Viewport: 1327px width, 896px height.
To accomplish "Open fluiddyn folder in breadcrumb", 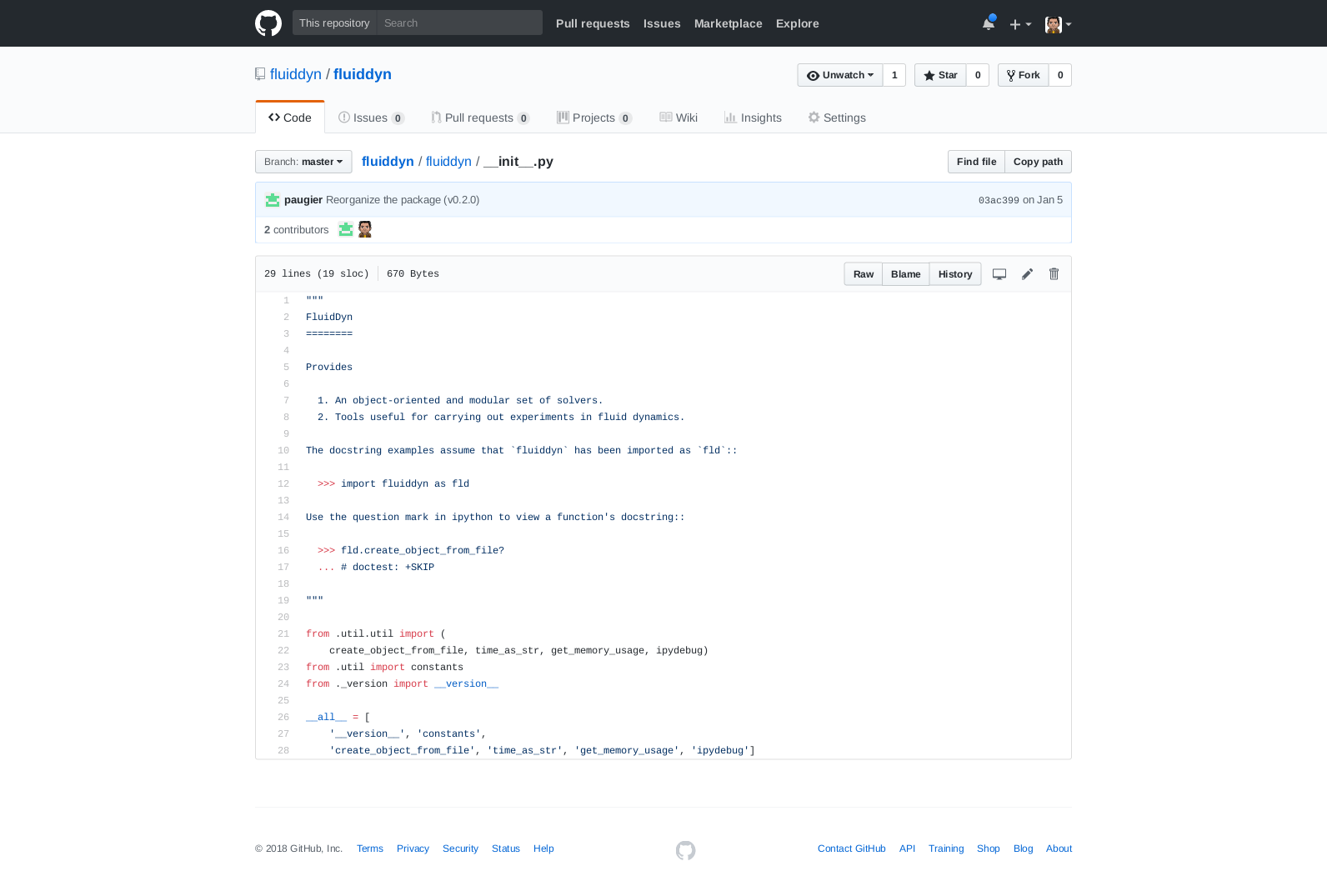I will point(448,162).
